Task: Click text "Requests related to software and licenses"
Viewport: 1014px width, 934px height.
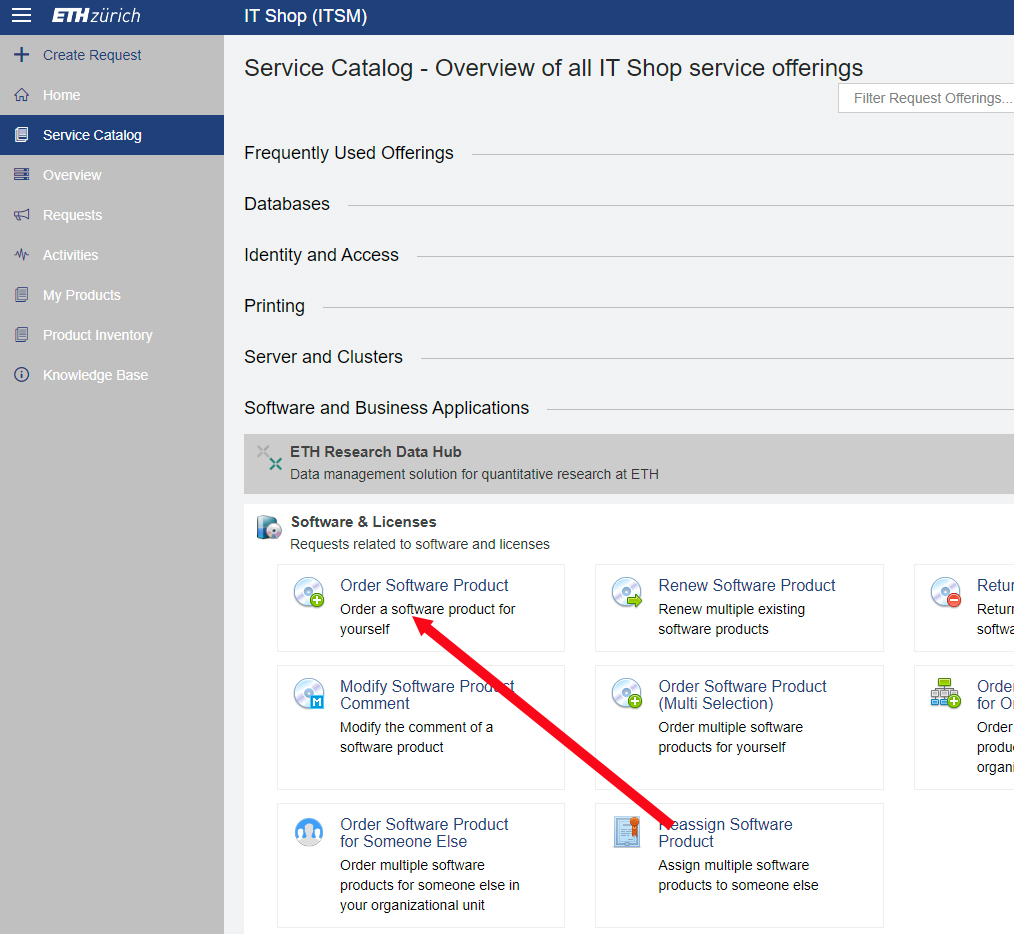Action: (x=420, y=544)
